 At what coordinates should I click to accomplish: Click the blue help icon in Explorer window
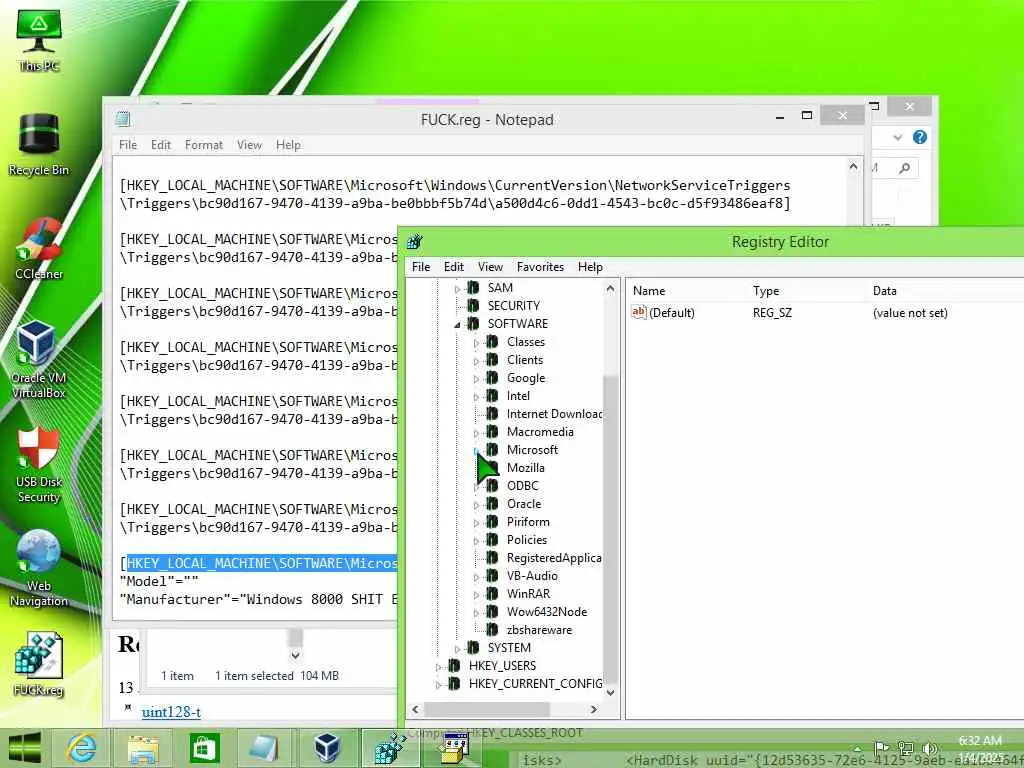coord(920,137)
